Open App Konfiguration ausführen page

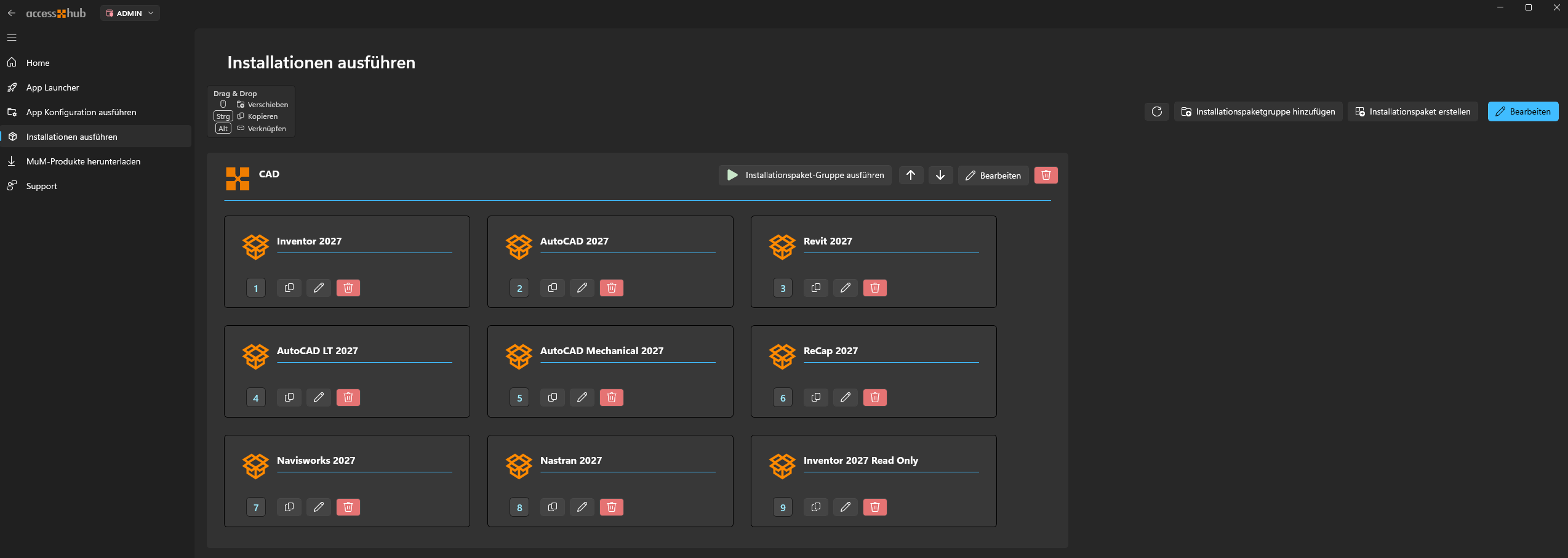pos(95,112)
